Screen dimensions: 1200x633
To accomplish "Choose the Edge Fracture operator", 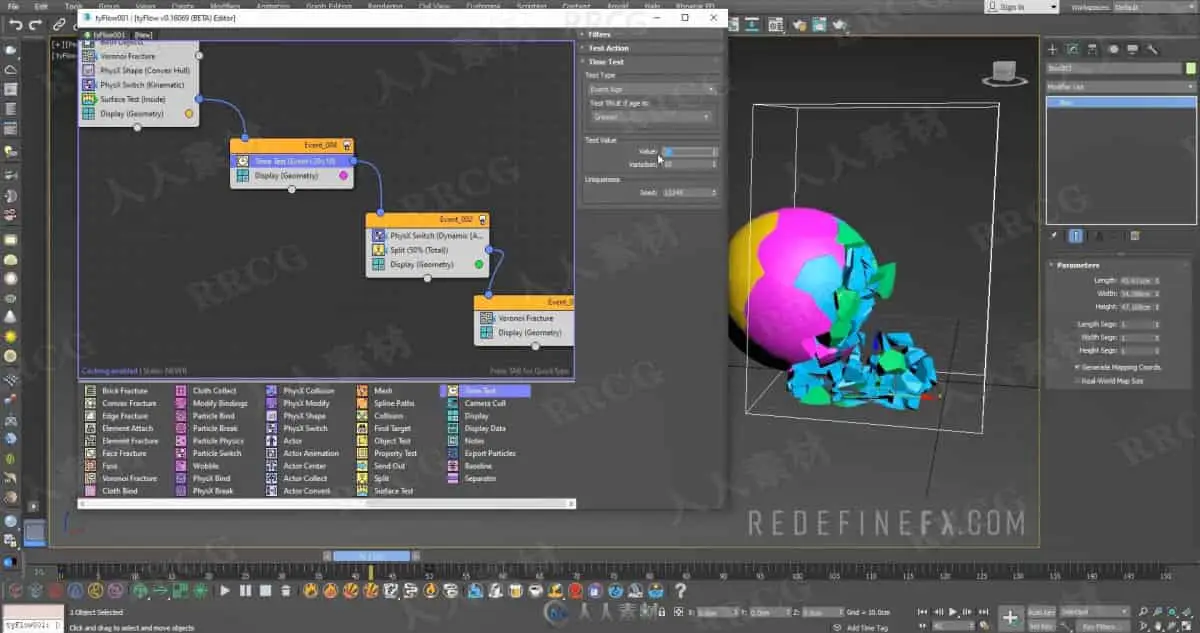I will click(x=118, y=416).
